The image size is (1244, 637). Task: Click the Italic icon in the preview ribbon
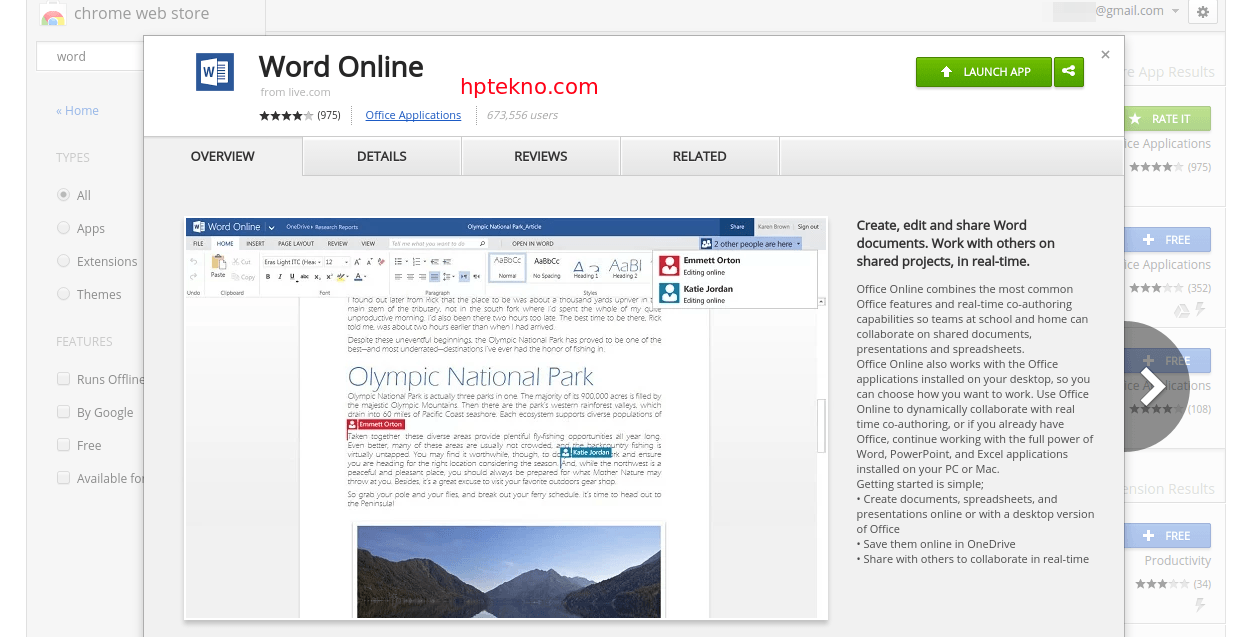pos(280,277)
